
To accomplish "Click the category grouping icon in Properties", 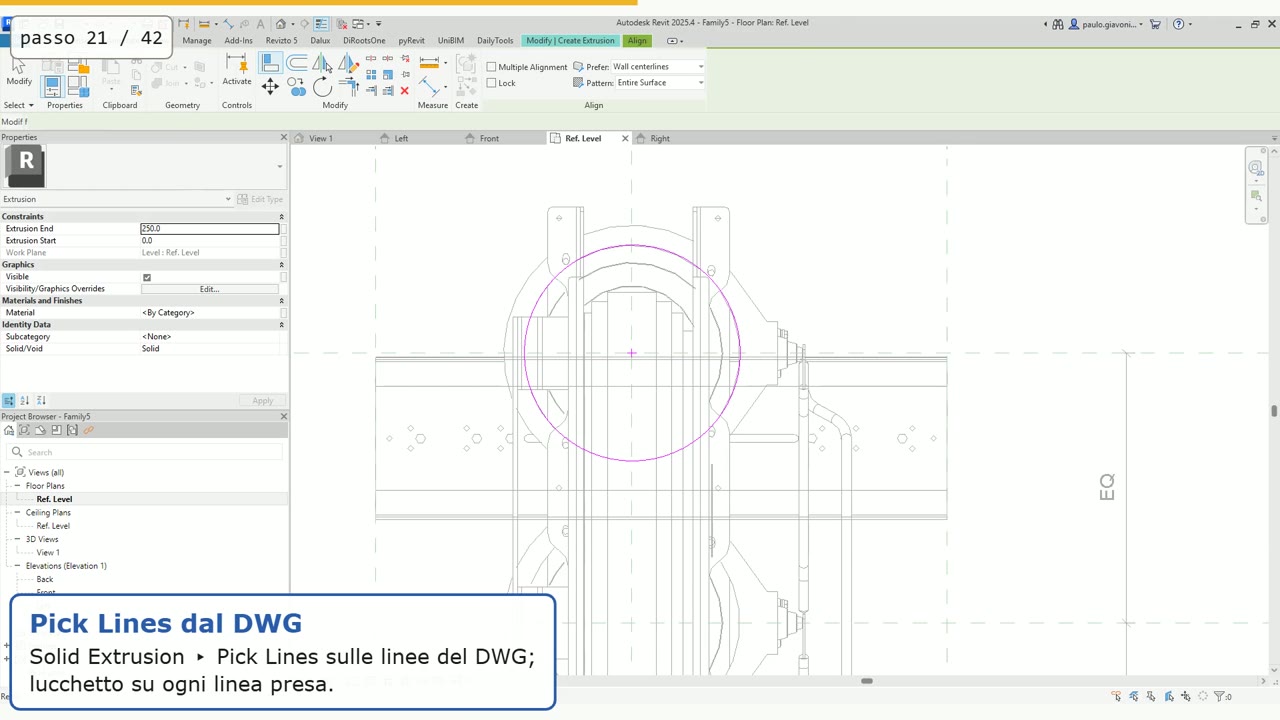I will pos(9,400).
